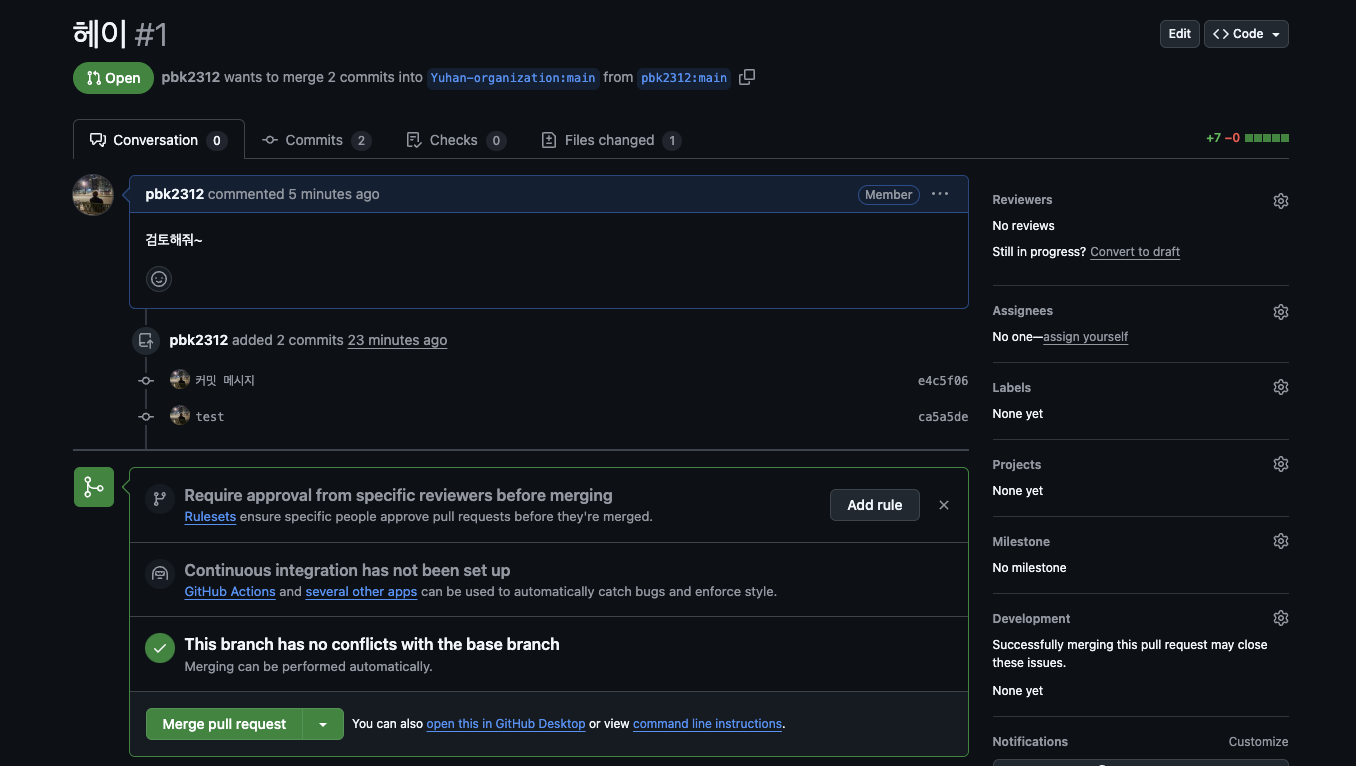Open Reviewers gear settings

[x=1281, y=201]
